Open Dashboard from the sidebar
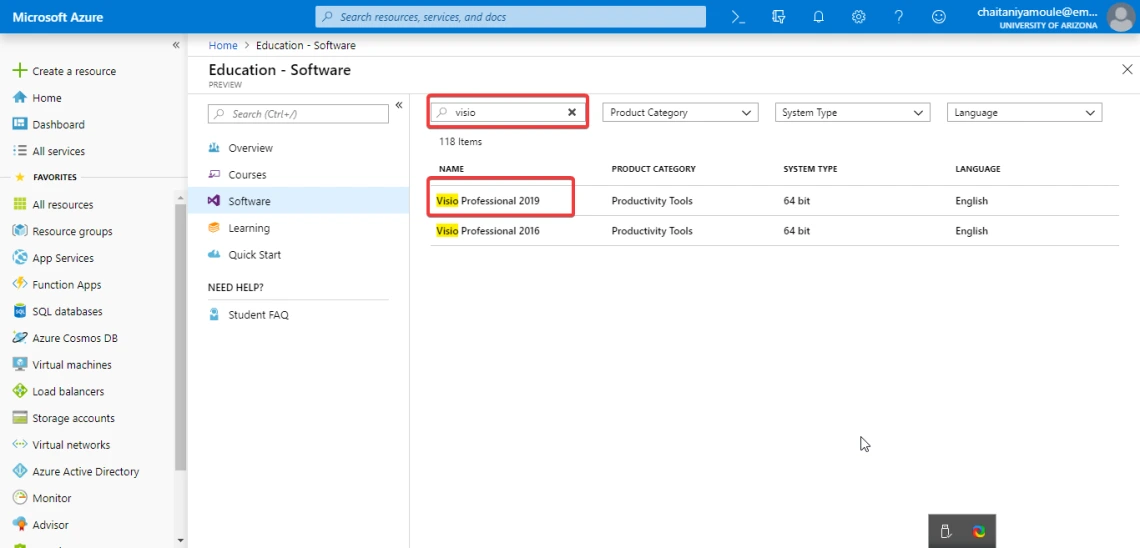The height and width of the screenshot is (548, 1140). point(58,125)
